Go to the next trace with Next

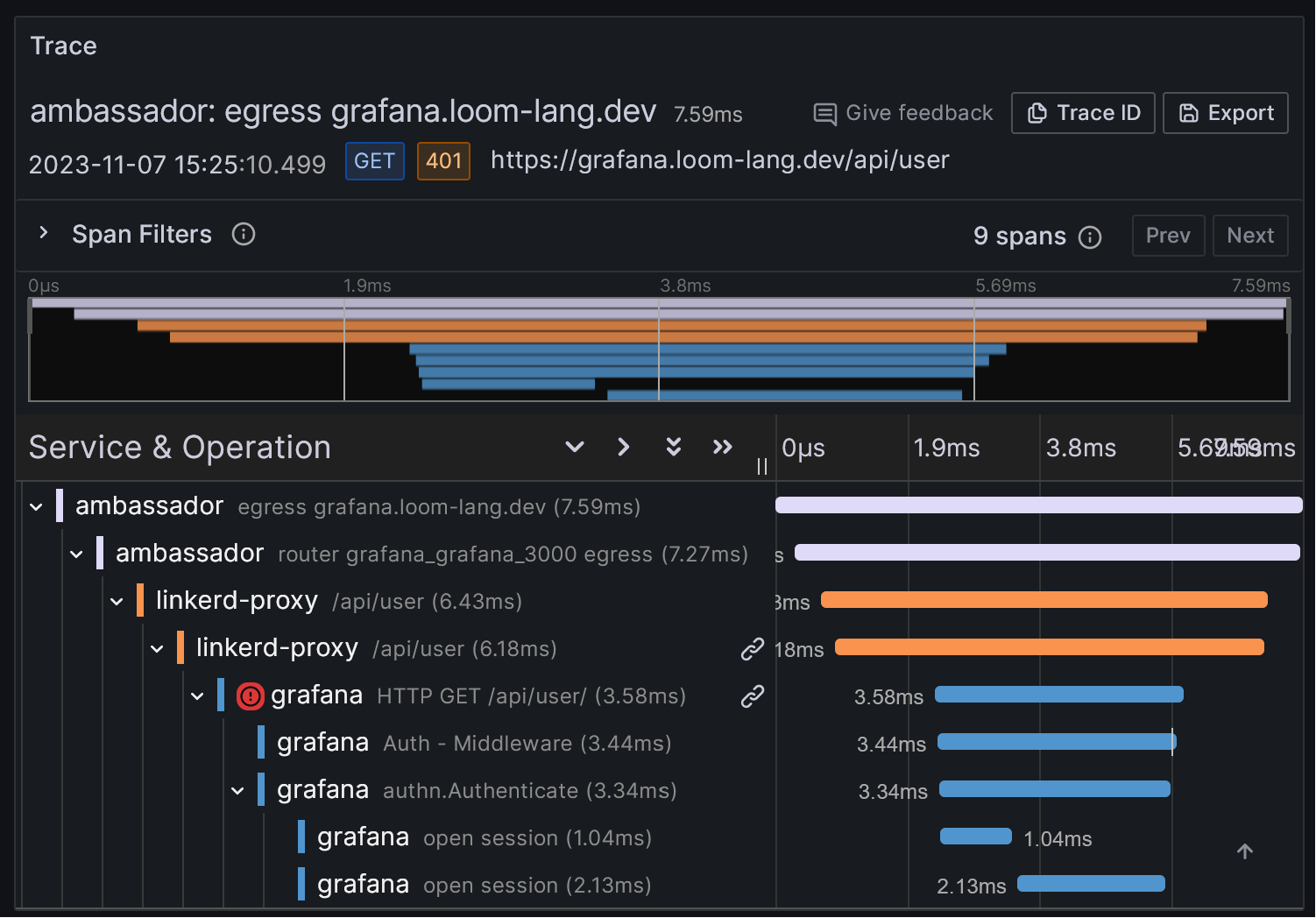(x=1250, y=235)
